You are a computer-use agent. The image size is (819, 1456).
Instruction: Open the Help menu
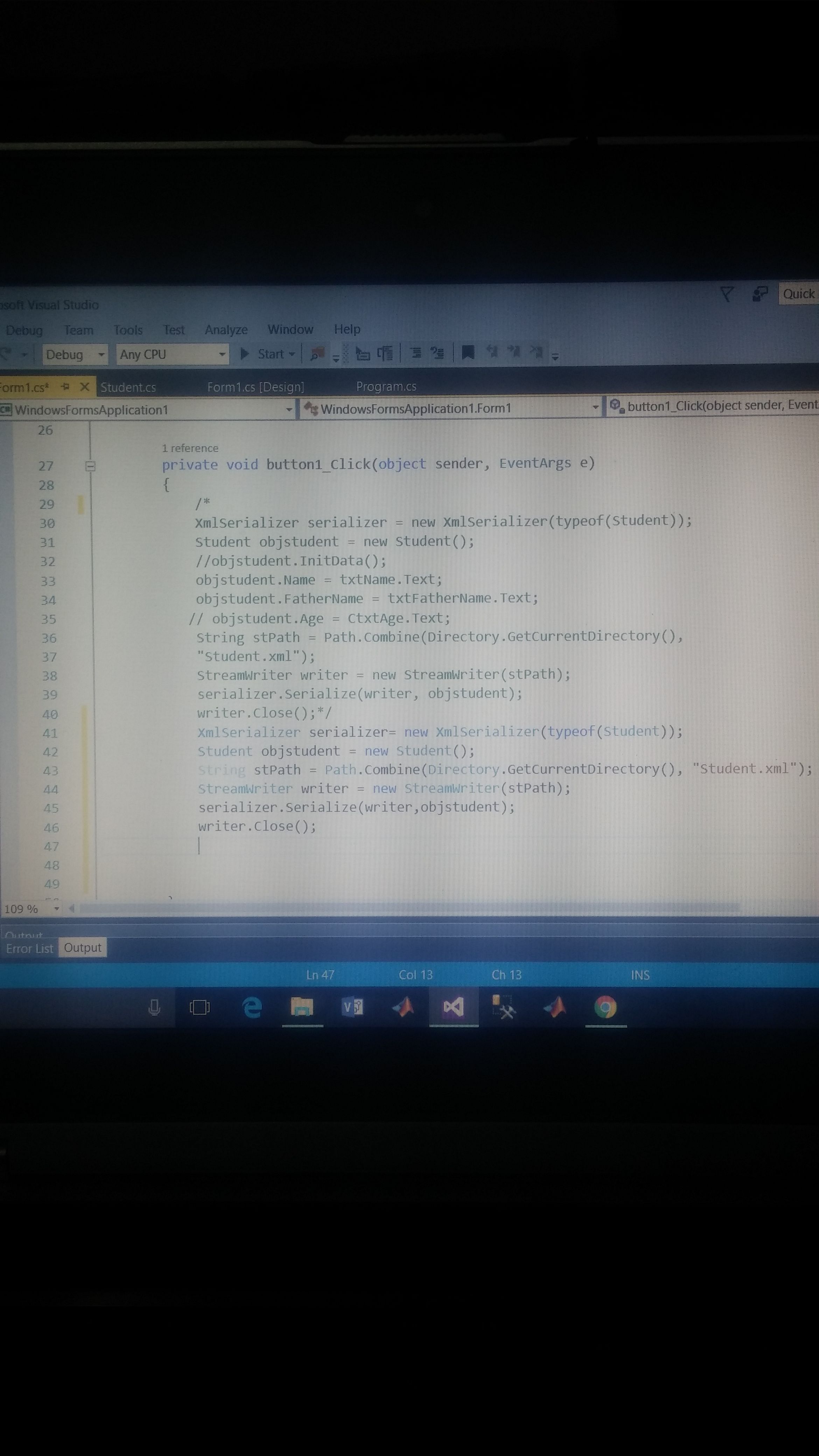347,329
